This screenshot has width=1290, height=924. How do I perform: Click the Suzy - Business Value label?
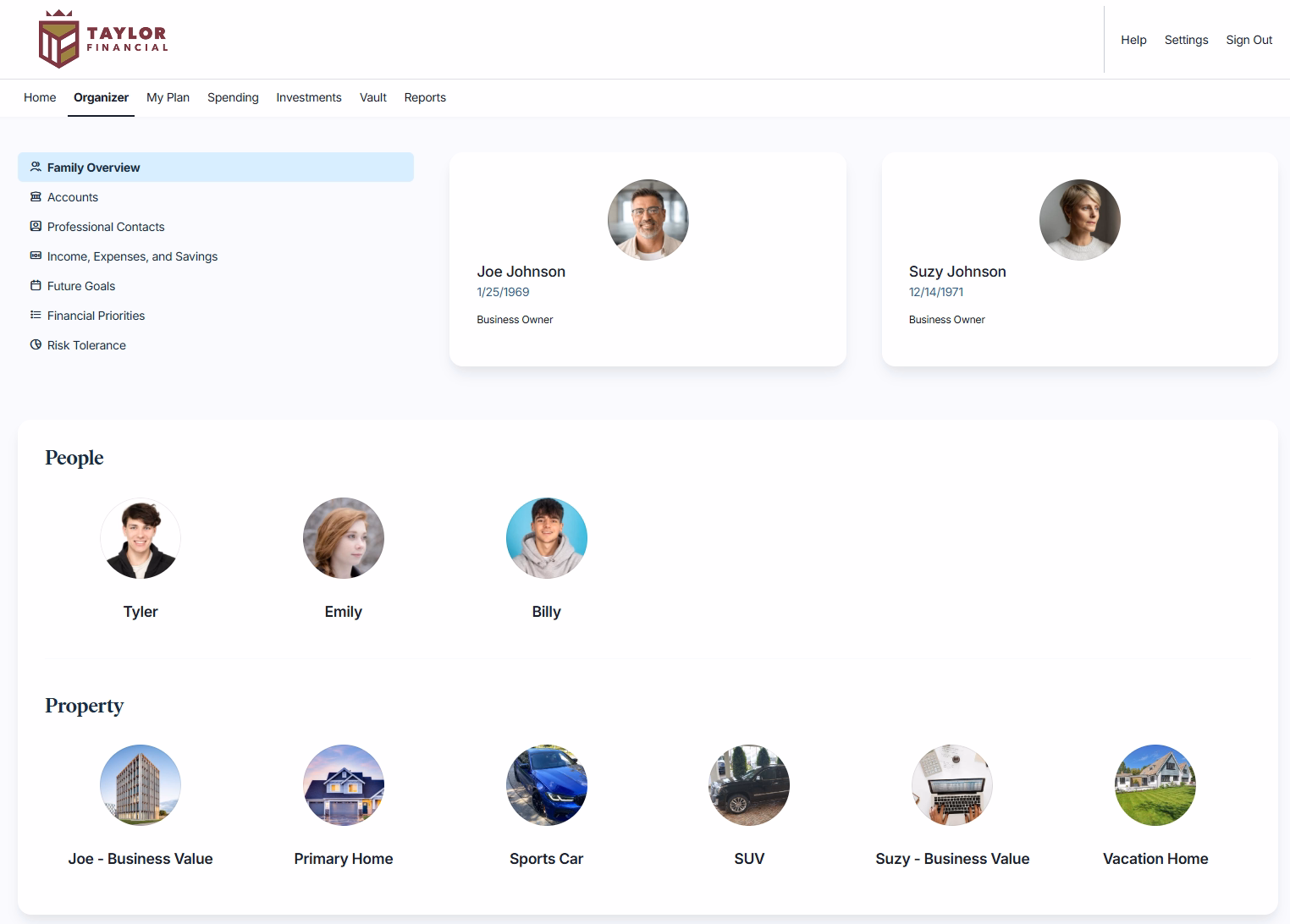click(952, 859)
